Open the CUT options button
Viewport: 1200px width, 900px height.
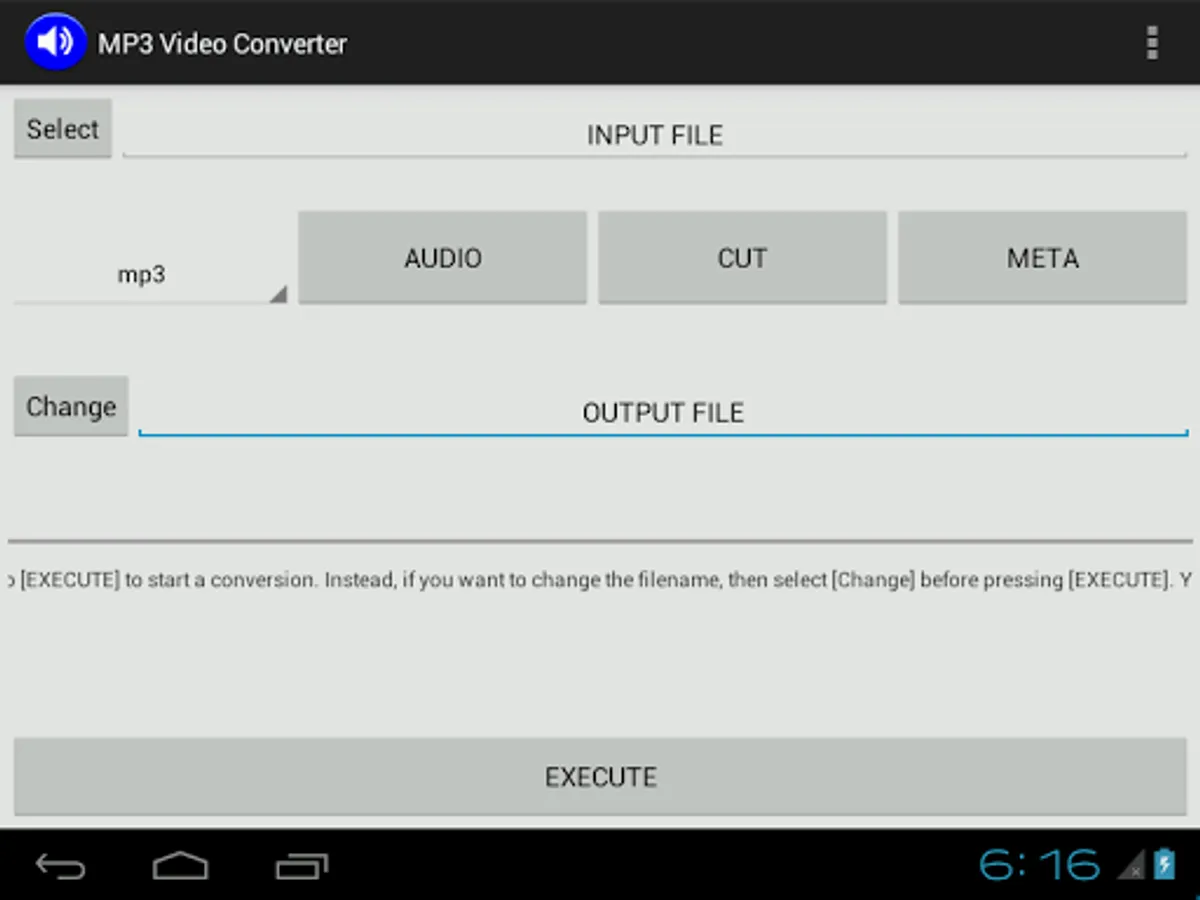coord(742,258)
